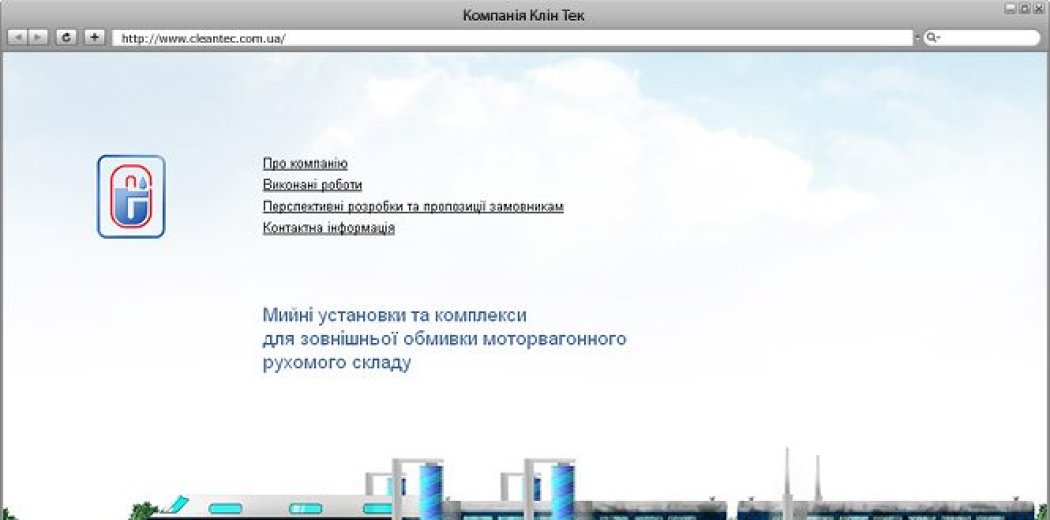Focus the address bar with cleantec.com.ua URL
The image size is (1050, 520).
512,38
